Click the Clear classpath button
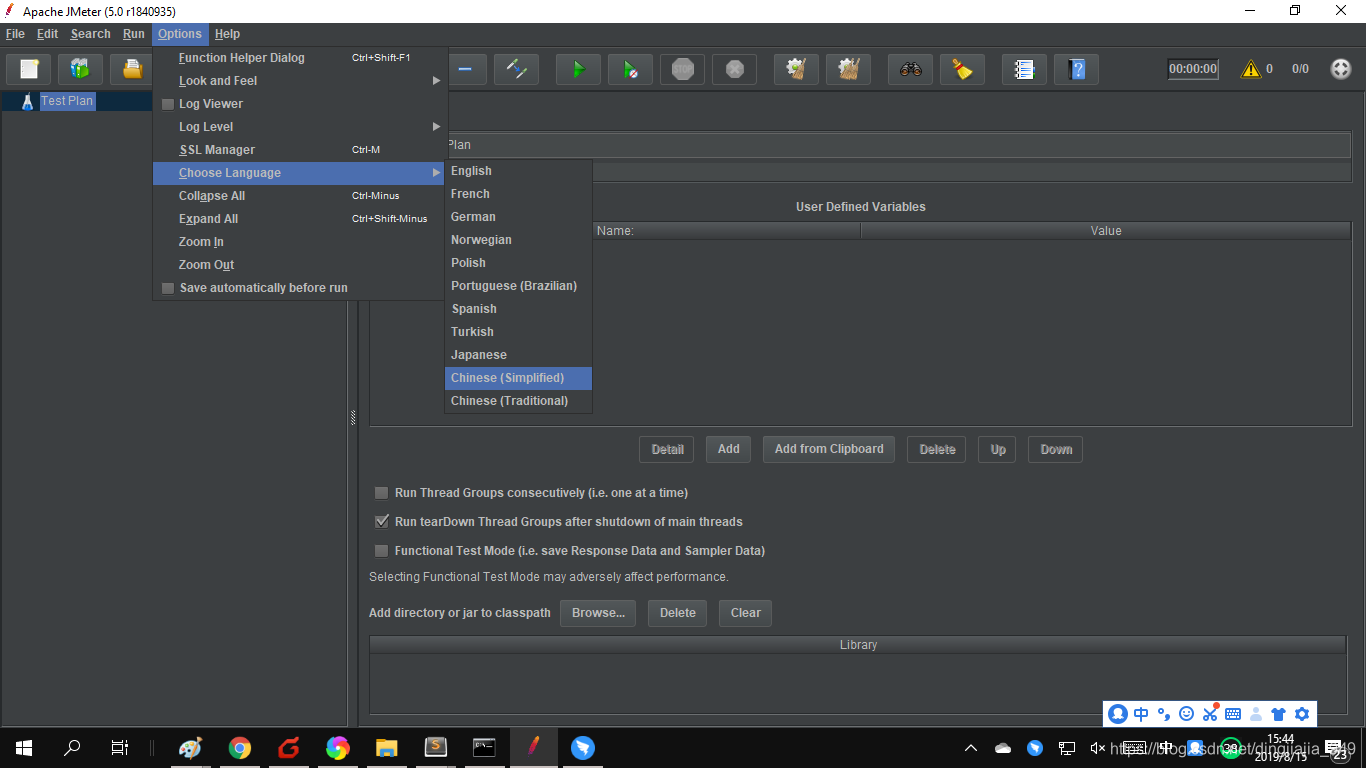The height and width of the screenshot is (768, 1366). pos(745,613)
